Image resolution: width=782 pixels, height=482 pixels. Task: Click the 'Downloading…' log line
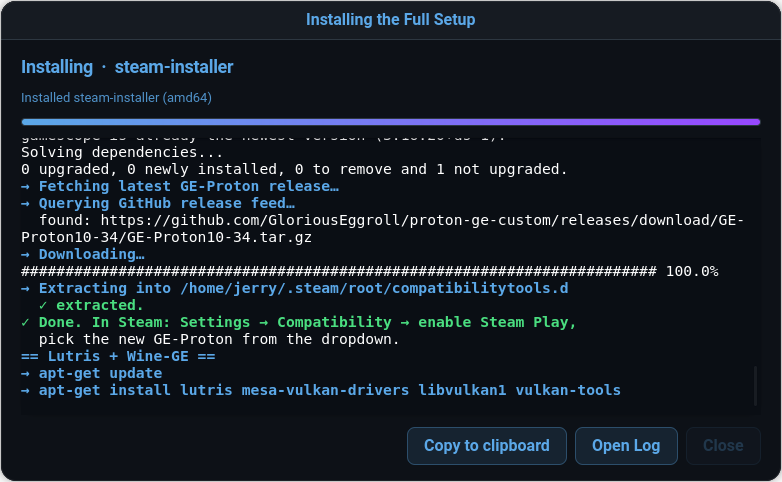[83, 254]
